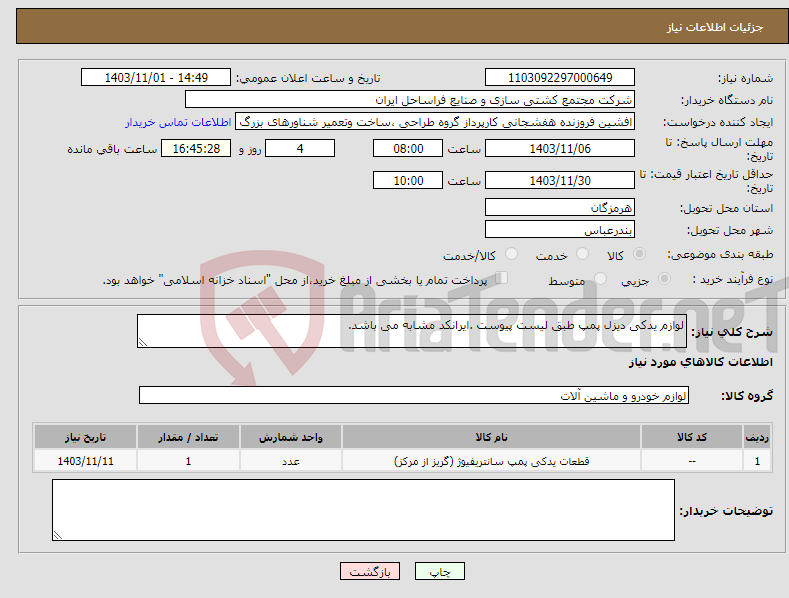Click the response deadline time 08:00
The height and width of the screenshot is (598, 789).
point(408,148)
